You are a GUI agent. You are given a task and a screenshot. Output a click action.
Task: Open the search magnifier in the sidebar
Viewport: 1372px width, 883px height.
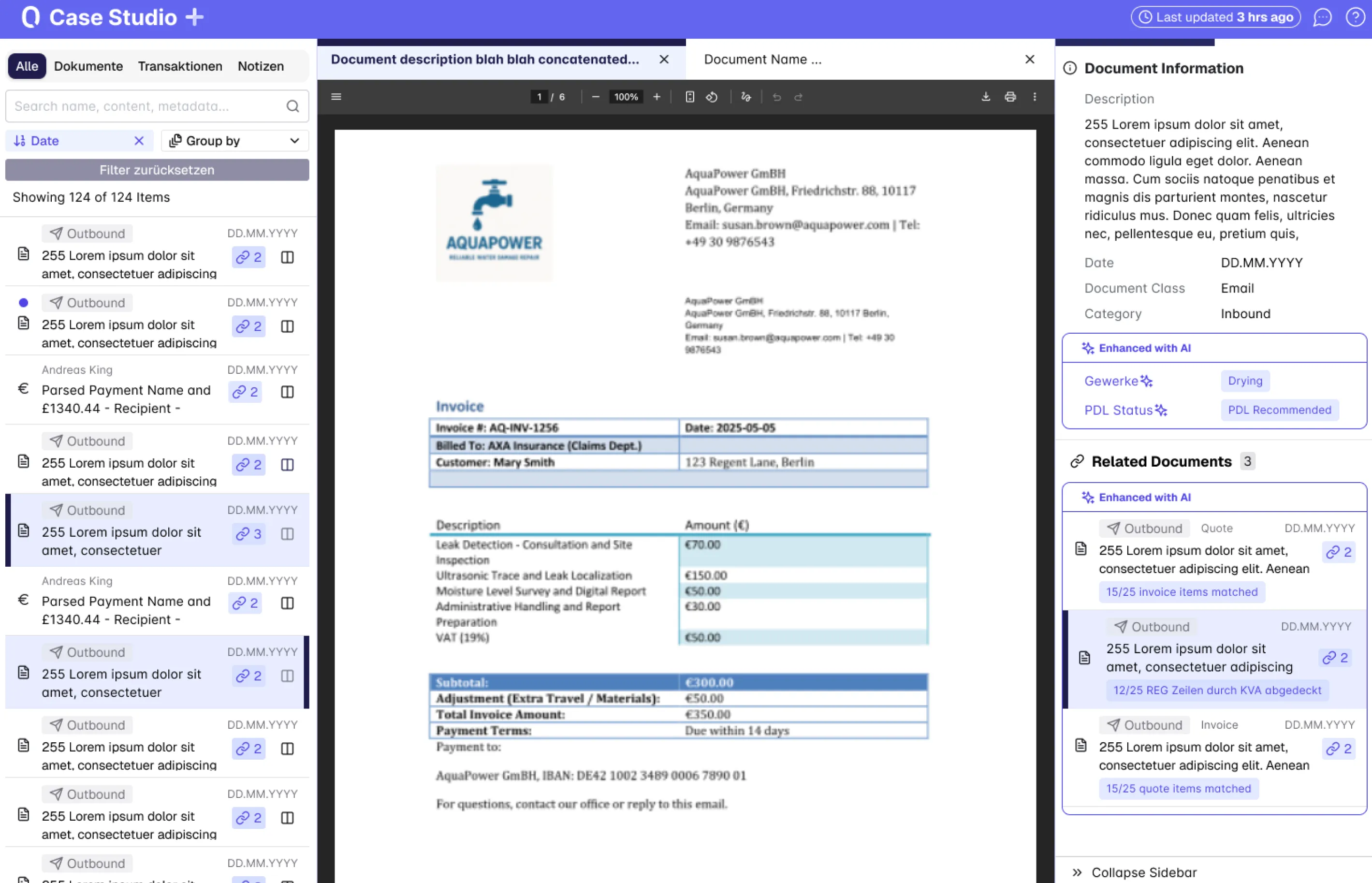[292, 106]
